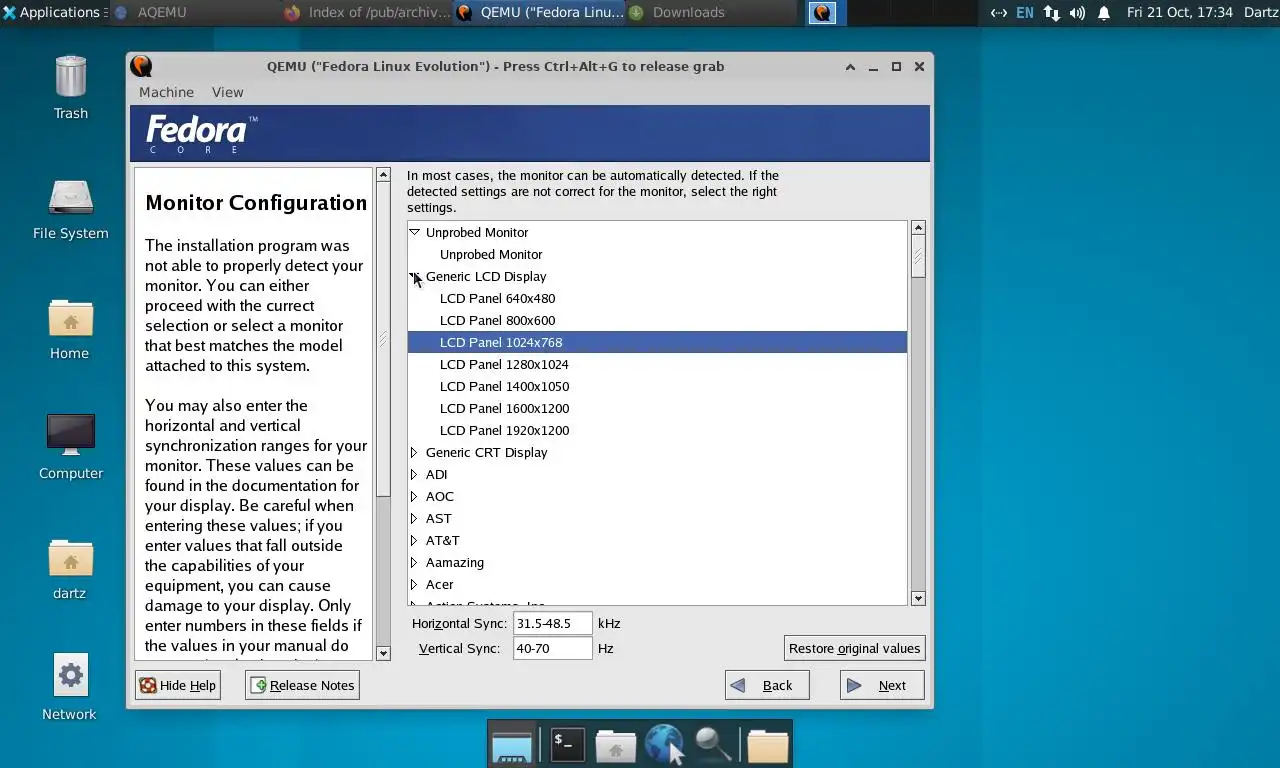Screen dimensions: 1280x768
Task: Expand the AT&T monitor group
Action: coord(414,540)
